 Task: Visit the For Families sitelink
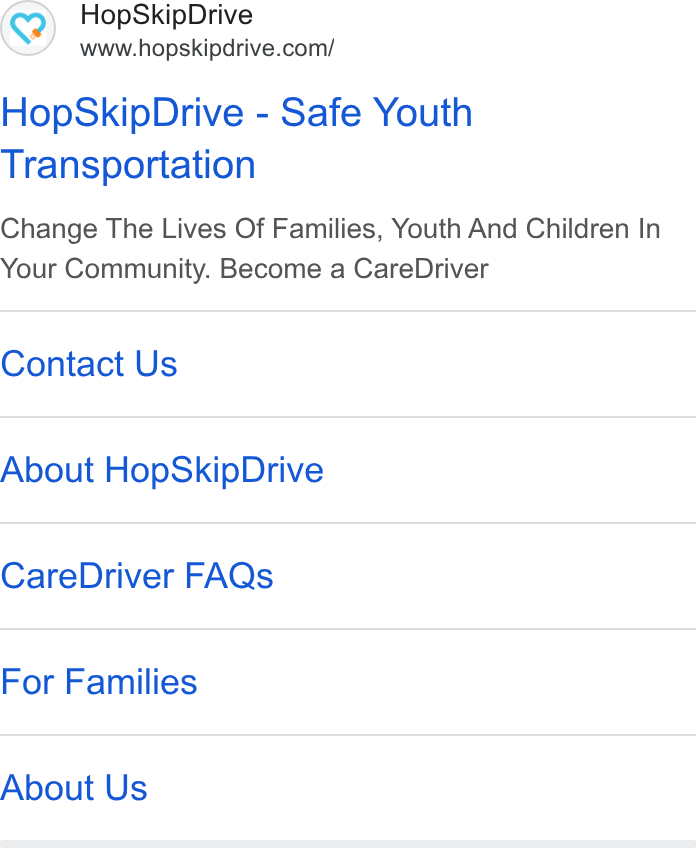point(99,682)
